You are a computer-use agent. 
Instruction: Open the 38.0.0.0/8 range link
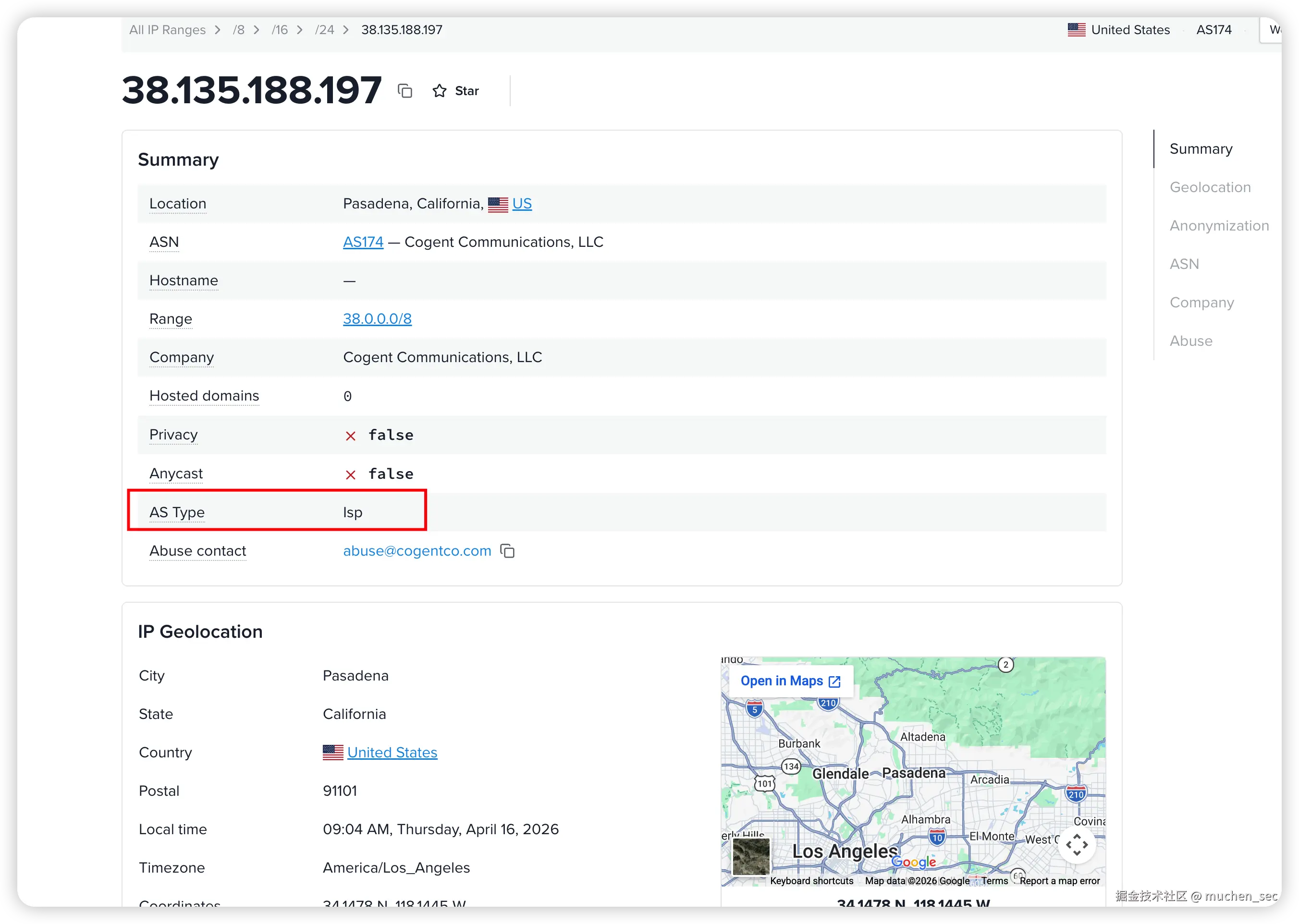click(x=377, y=318)
